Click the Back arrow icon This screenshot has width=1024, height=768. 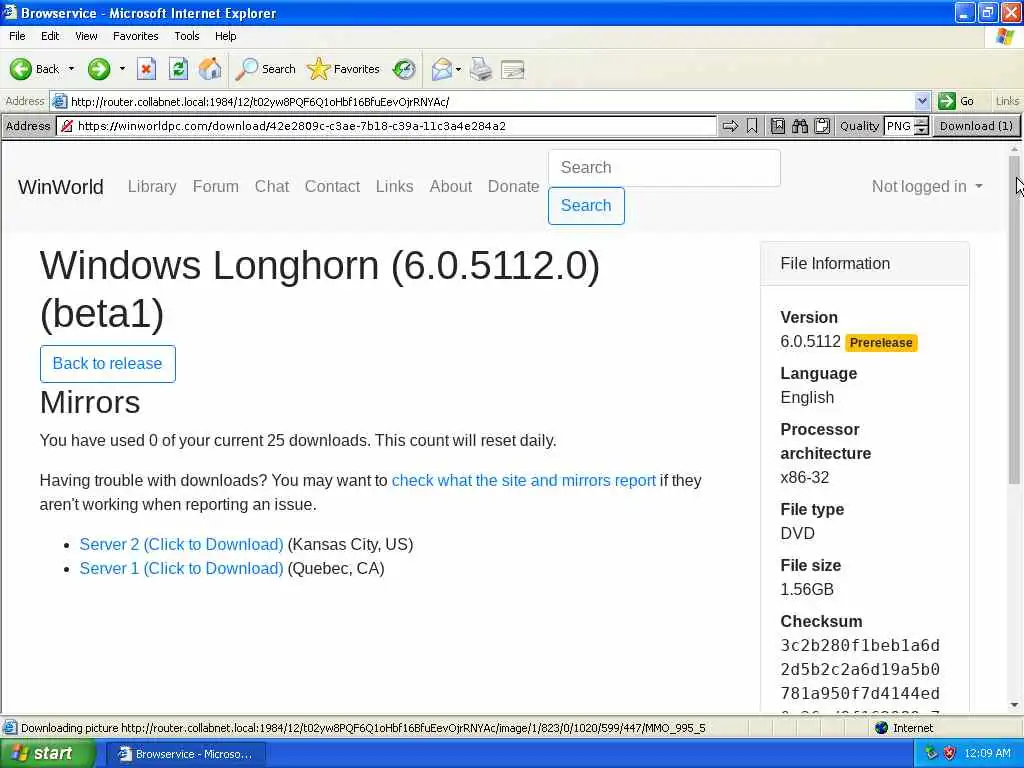pyautogui.click(x=20, y=69)
